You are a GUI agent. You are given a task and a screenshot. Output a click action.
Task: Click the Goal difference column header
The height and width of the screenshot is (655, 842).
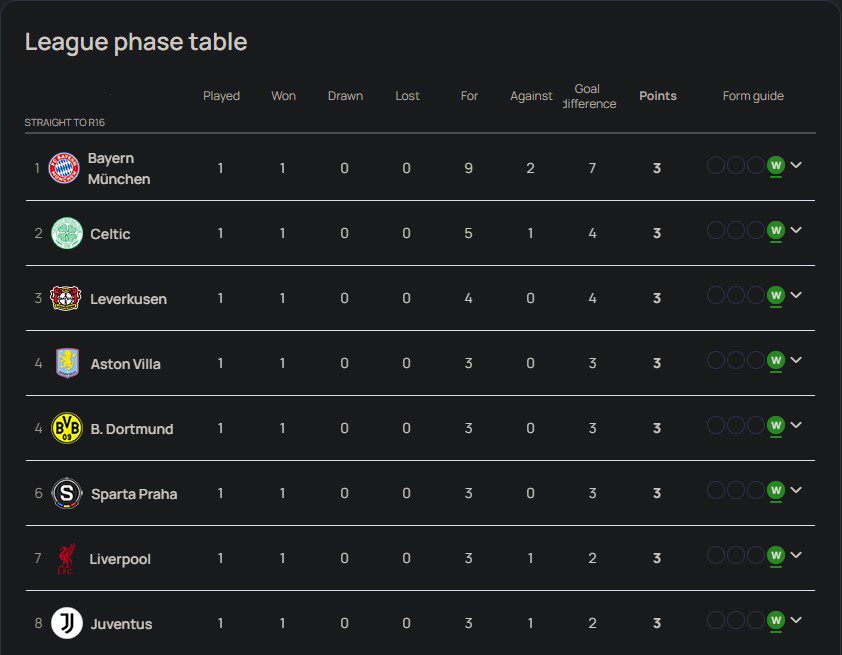[588, 96]
